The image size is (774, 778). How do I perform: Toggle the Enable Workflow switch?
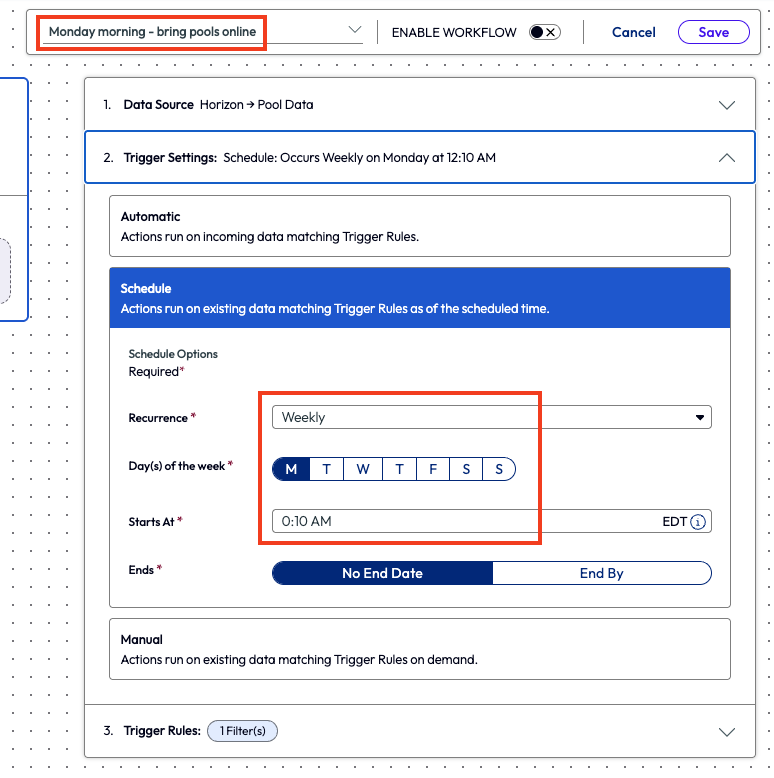click(x=544, y=32)
